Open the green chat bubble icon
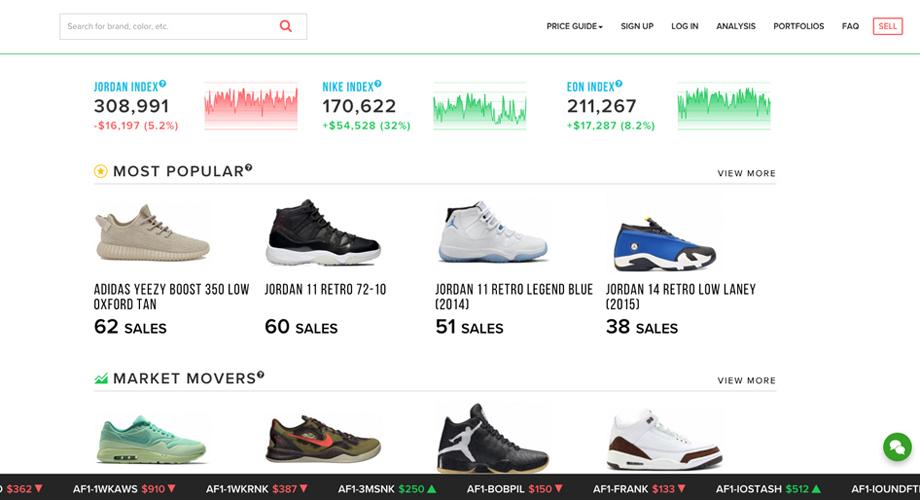This screenshot has width=920, height=500. (897, 447)
